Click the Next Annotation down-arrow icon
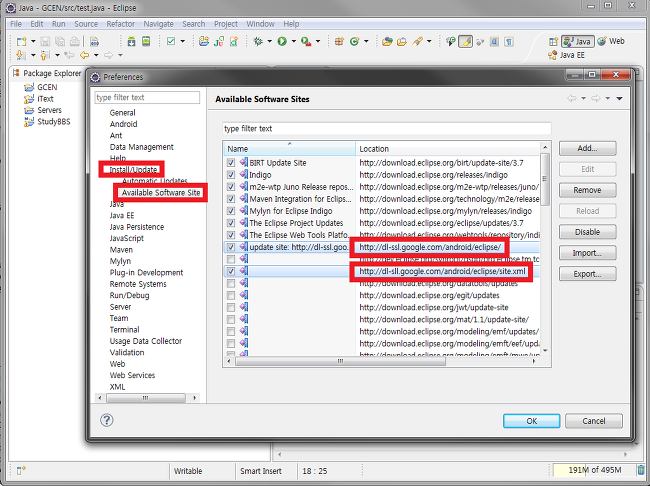 click(x=20, y=55)
